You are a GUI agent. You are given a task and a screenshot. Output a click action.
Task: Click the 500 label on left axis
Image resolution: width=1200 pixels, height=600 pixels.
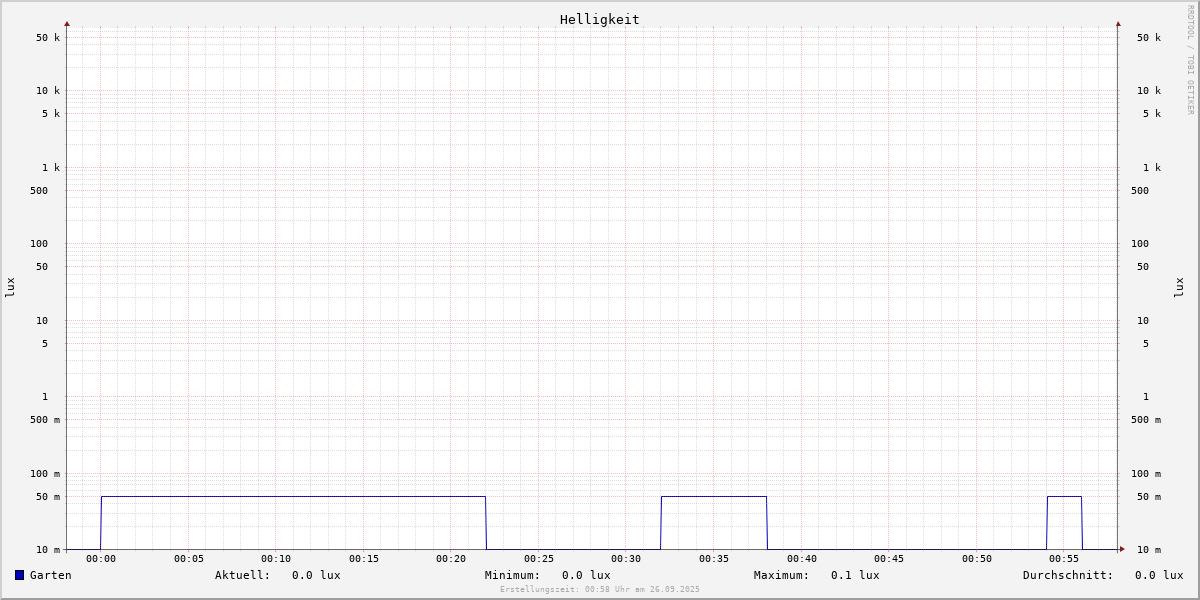(39, 191)
